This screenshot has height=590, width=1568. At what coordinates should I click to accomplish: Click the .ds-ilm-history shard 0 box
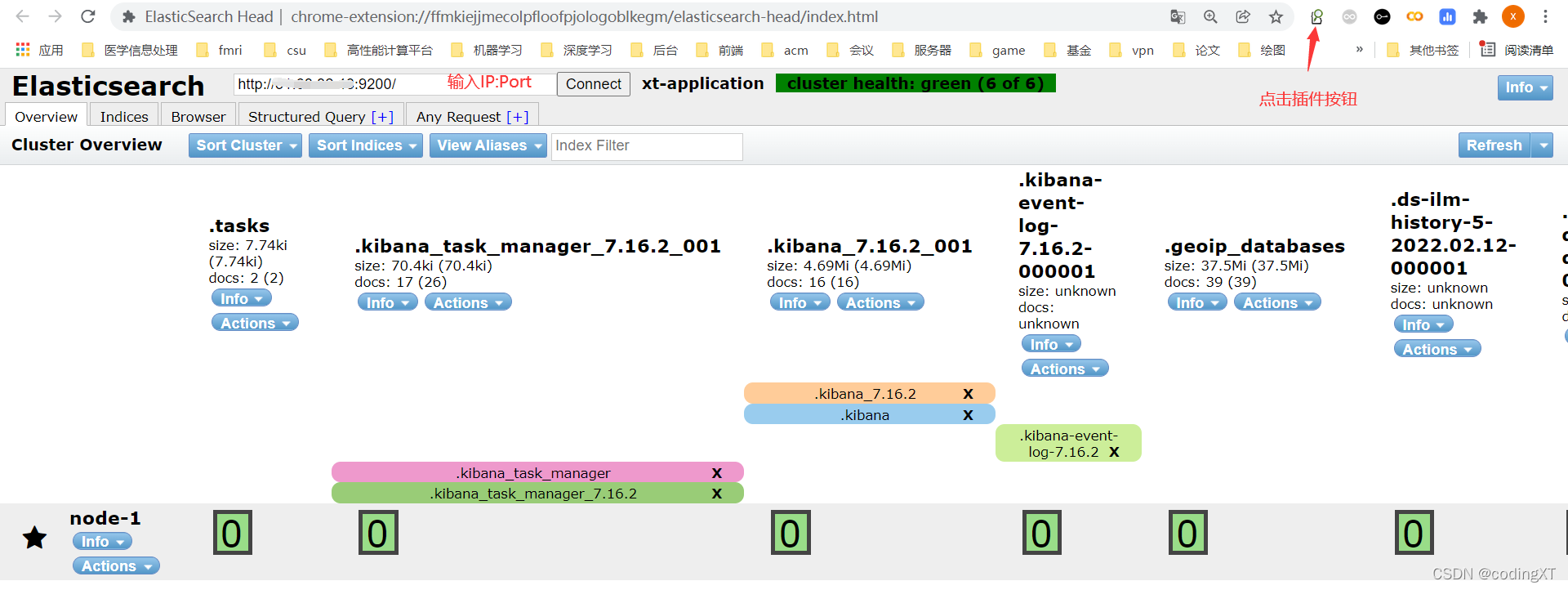(x=1414, y=533)
